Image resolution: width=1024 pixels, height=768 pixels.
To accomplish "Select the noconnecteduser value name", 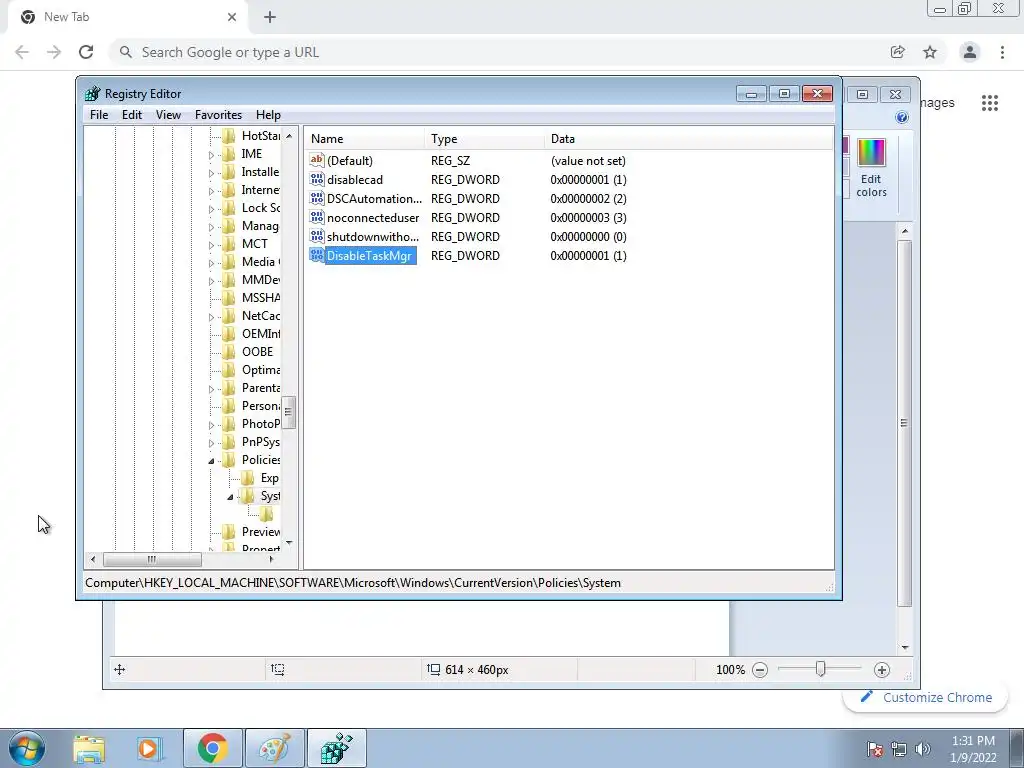I will coord(373,217).
